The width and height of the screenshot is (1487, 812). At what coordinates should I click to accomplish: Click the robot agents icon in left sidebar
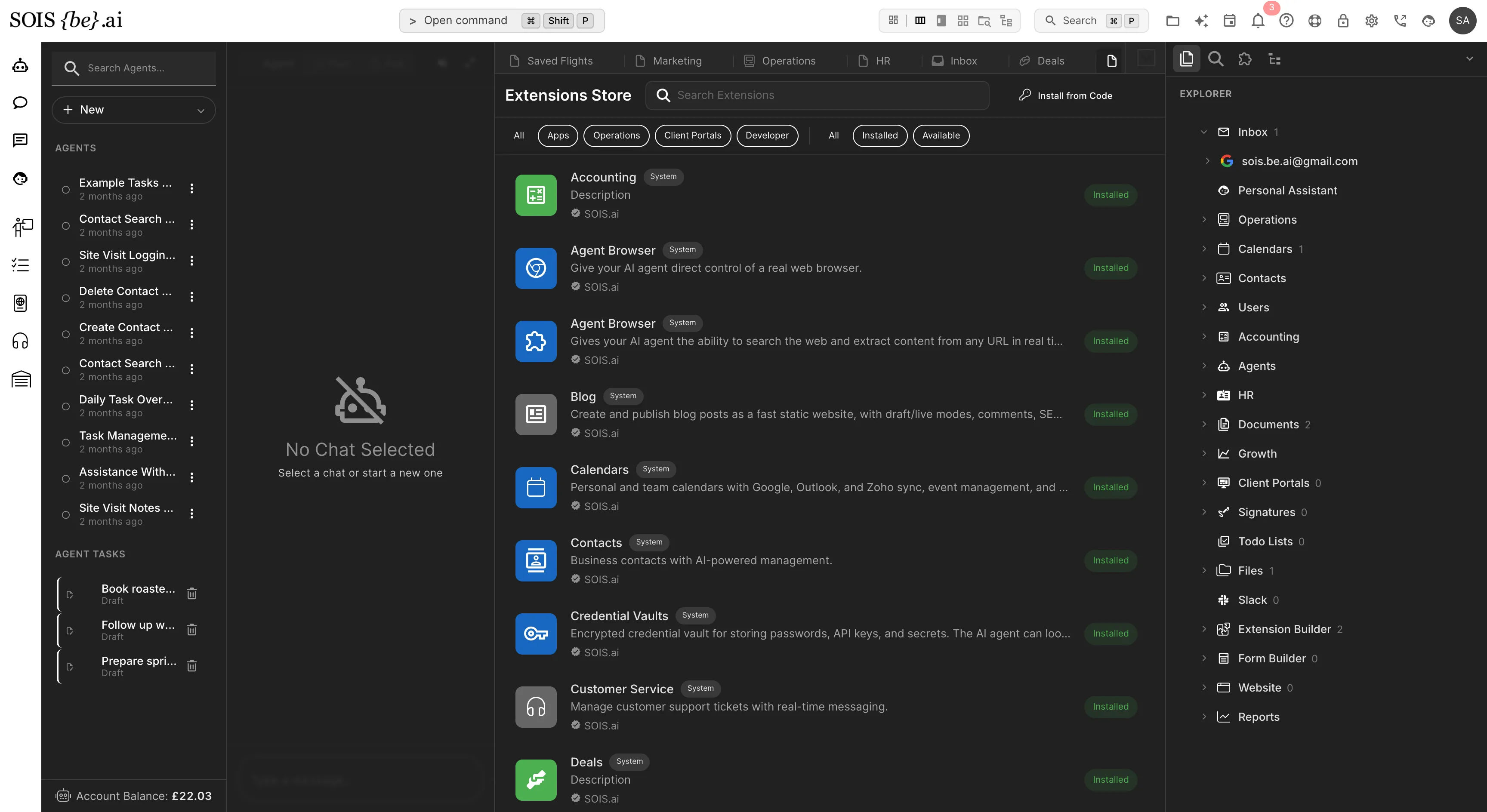(x=20, y=65)
